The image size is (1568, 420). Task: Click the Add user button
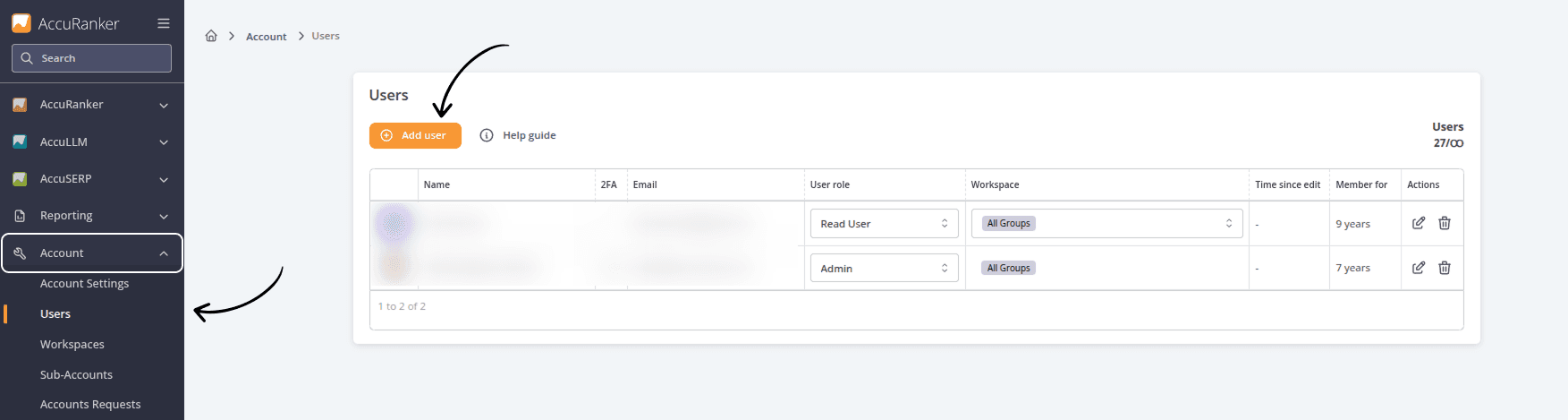point(415,135)
